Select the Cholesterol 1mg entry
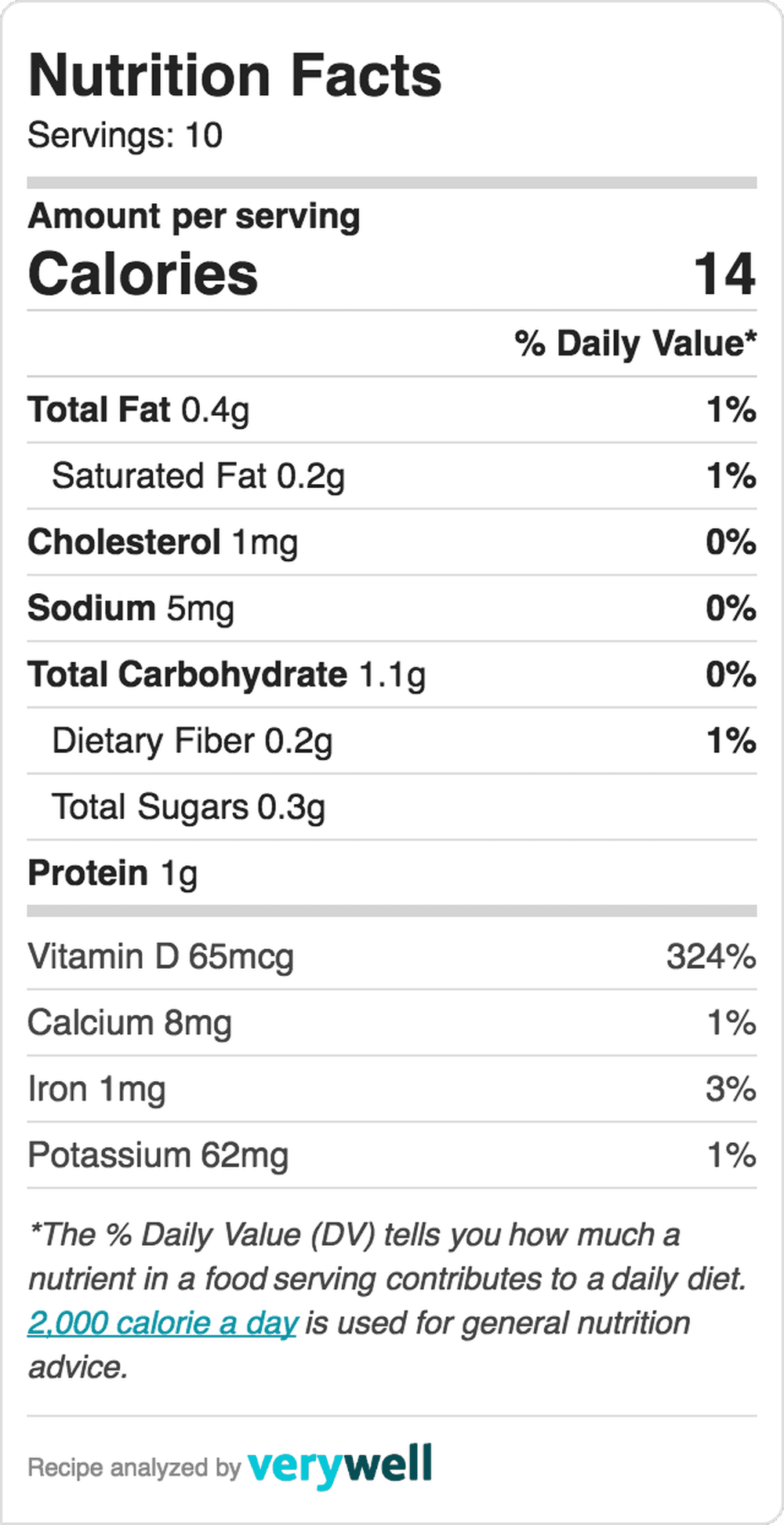Viewport: 784px width, 1525px height. point(392,542)
